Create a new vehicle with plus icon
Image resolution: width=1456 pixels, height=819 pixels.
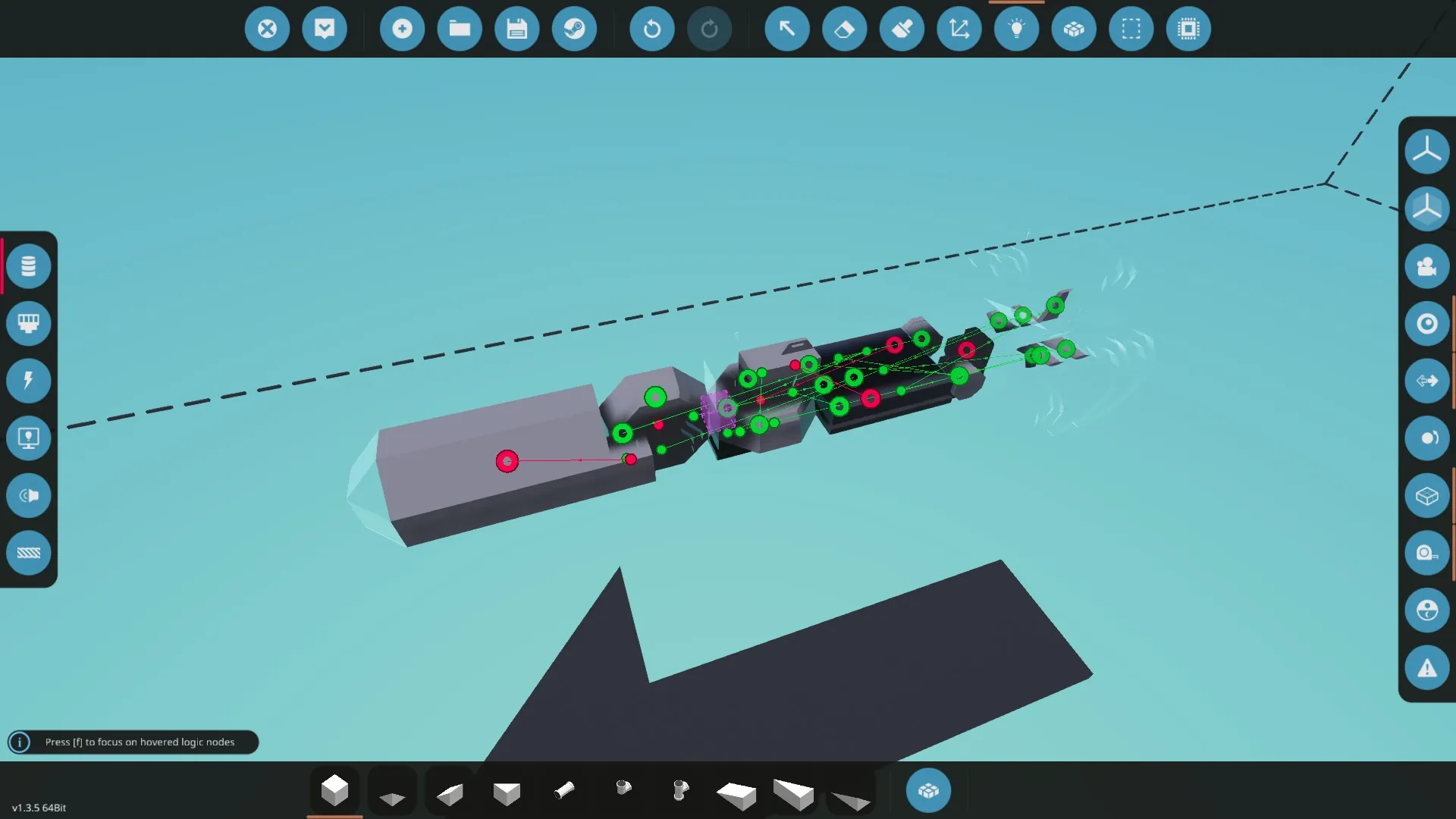[402, 29]
